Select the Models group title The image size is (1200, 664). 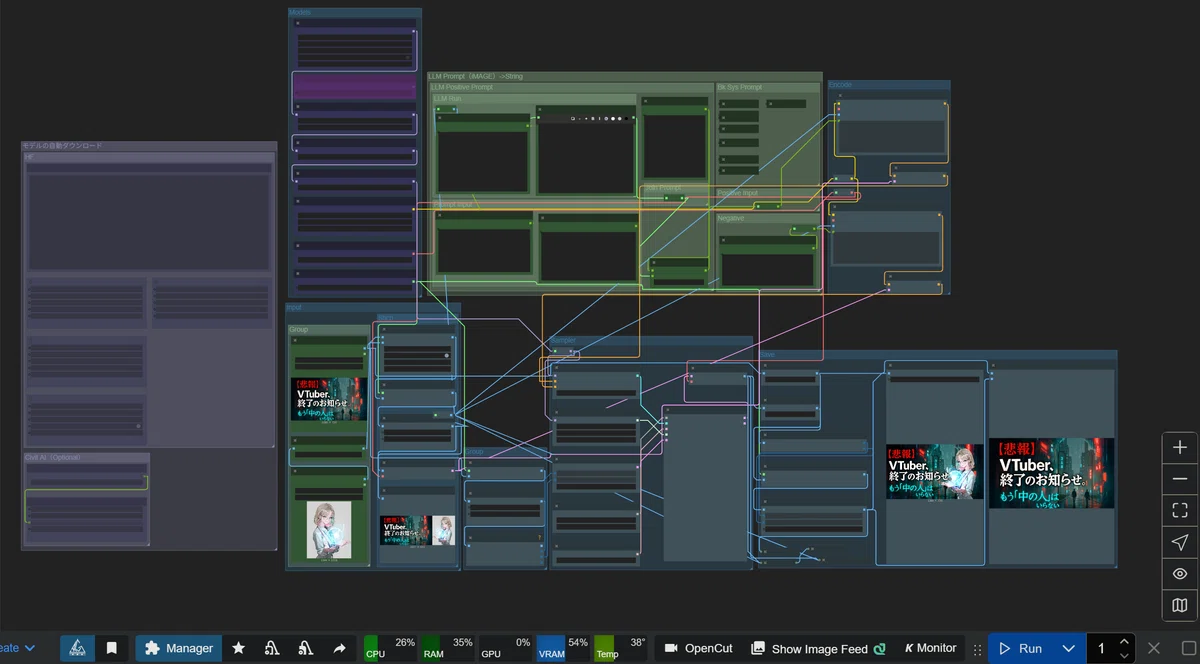coord(300,12)
